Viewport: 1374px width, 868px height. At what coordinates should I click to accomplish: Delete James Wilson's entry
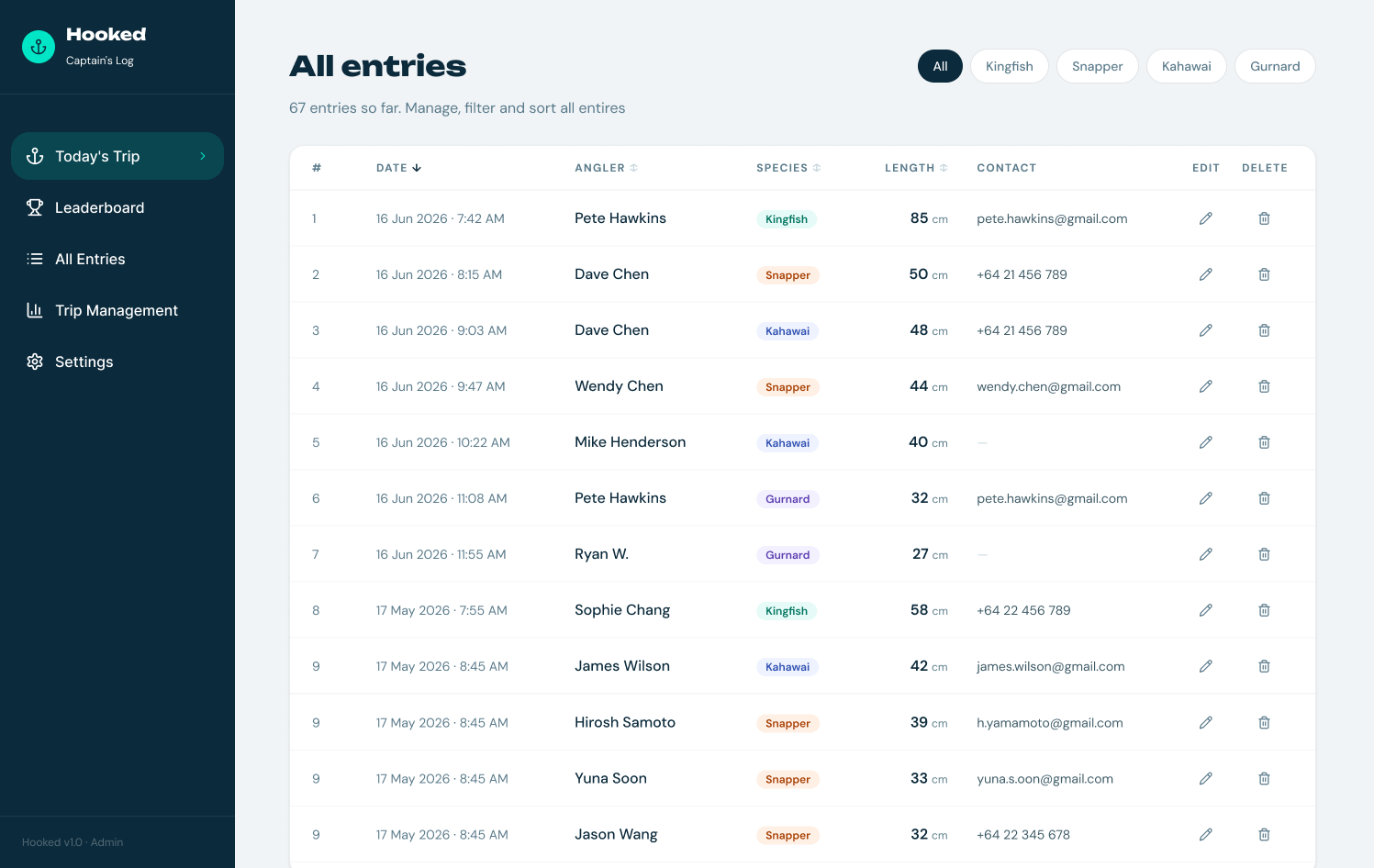[x=1264, y=666]
